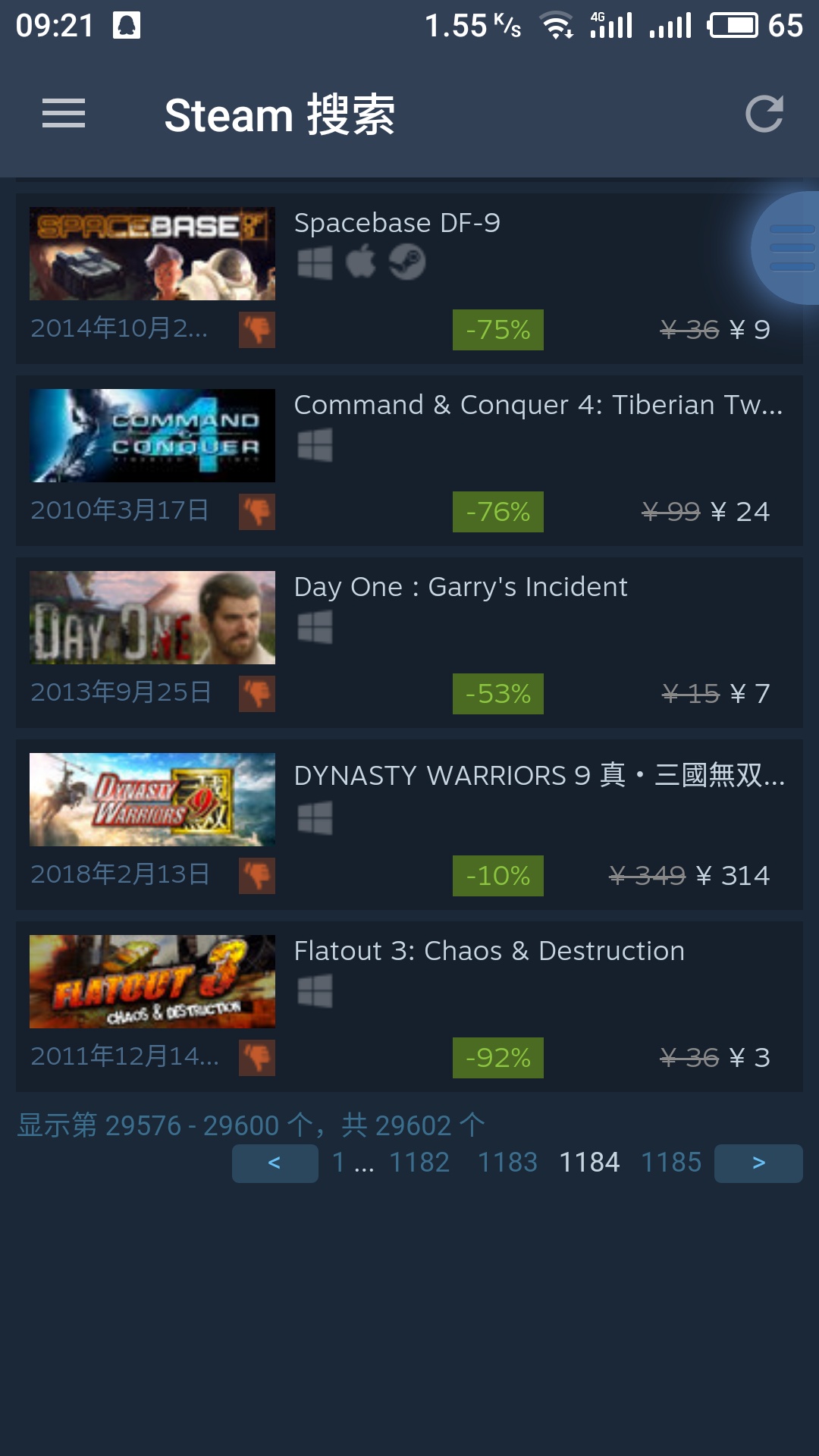819x1456 pixels.
Task: Tap the refresh icon in header
Action: point(764,114)
